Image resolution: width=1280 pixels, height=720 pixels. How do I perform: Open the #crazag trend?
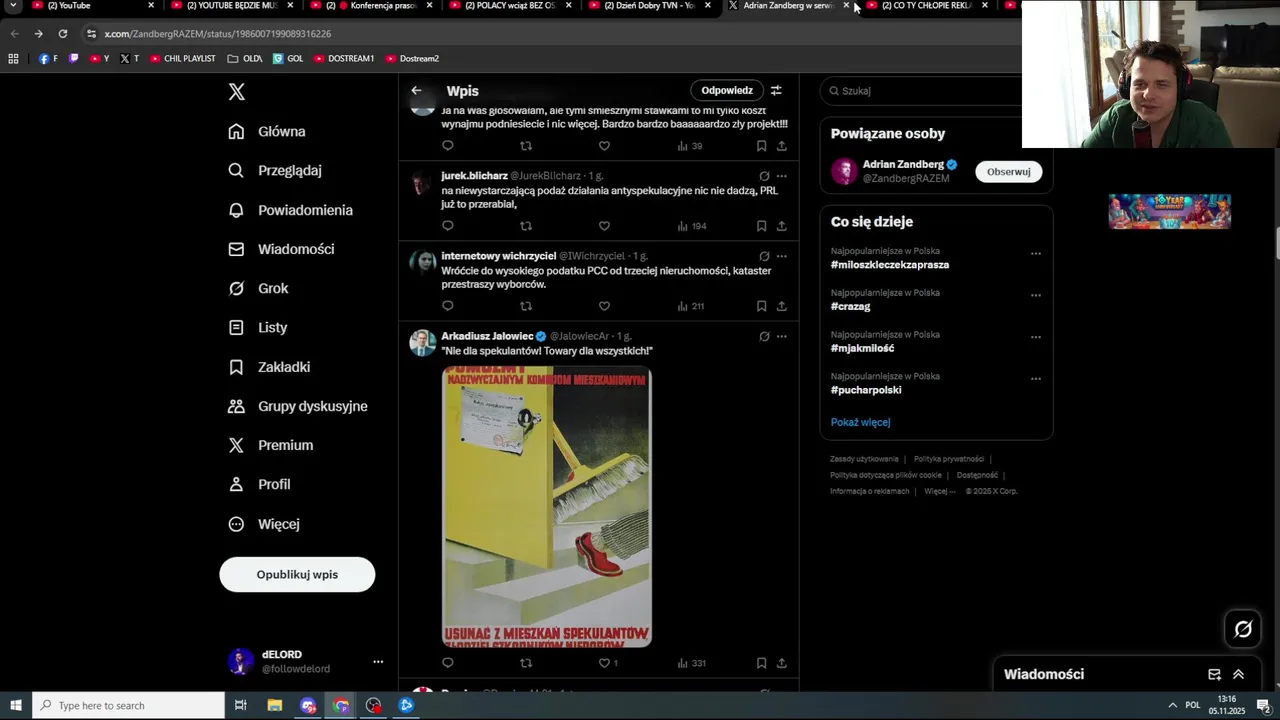tap(851, 307)
